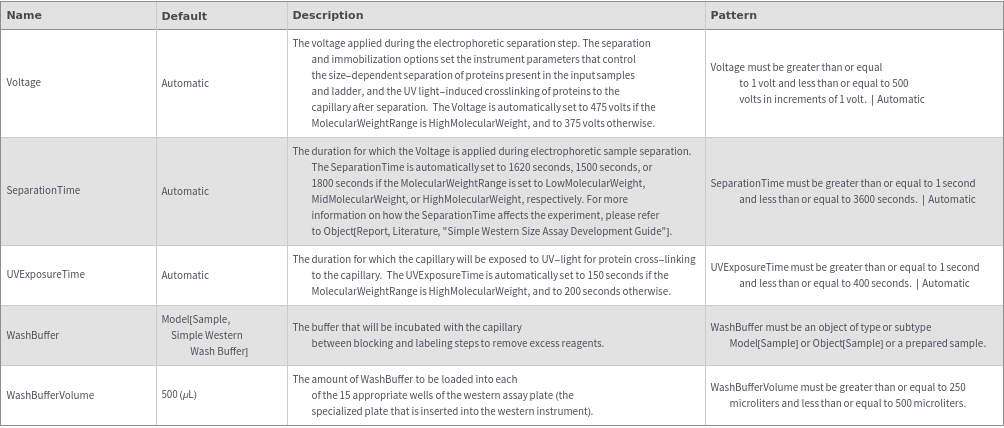Click the Automatic default for UVExposureTime

click(x=185, y=275)
